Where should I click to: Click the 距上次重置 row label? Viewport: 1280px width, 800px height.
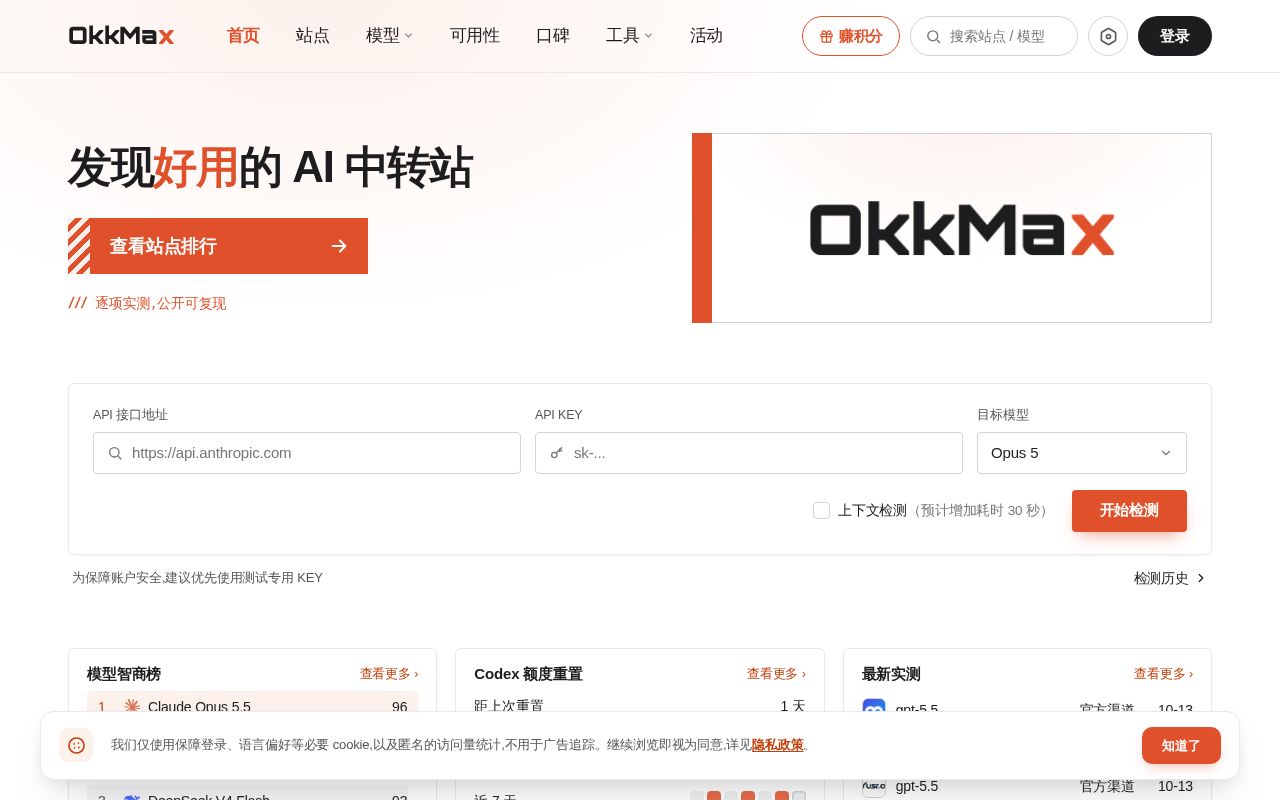click(509, 705)
